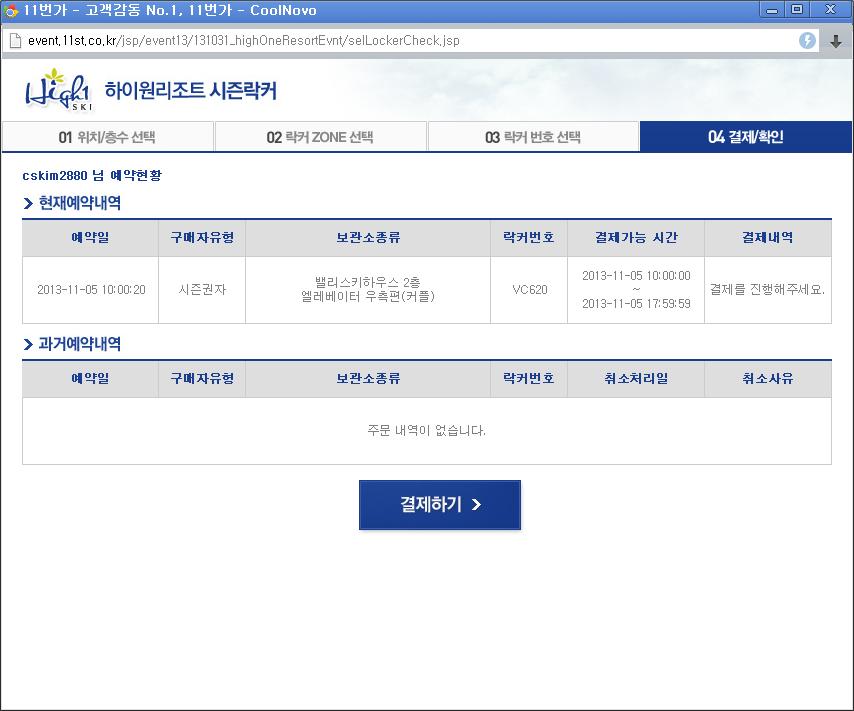Click the CoolNovo browser icon in title bar
This screenshot has height=711, width=854.
[x=11, y=10]
